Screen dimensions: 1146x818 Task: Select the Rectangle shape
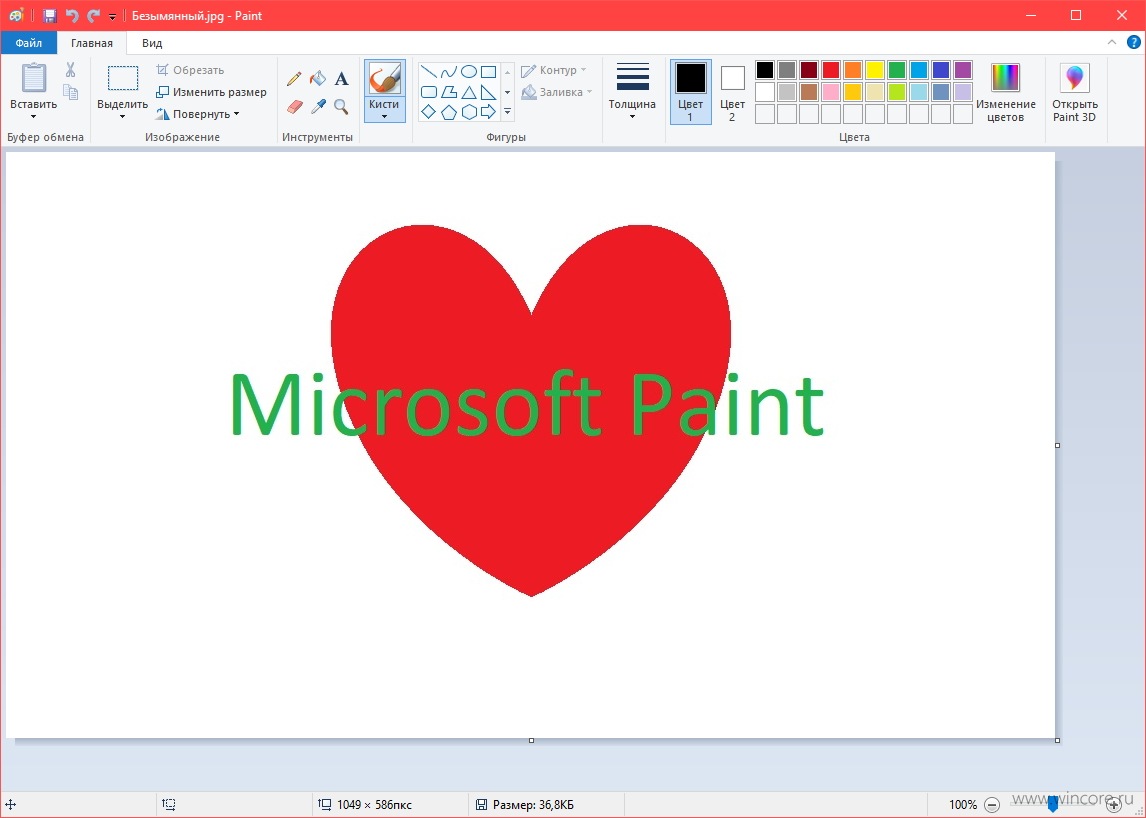(x=488, y=72)
